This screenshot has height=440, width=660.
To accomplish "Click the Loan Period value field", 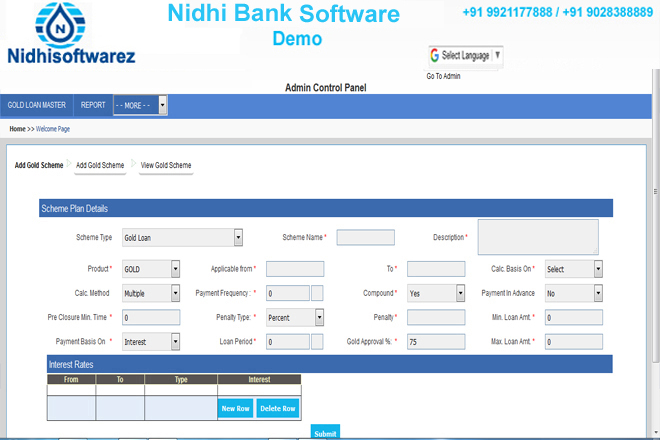I will [288, 342].
